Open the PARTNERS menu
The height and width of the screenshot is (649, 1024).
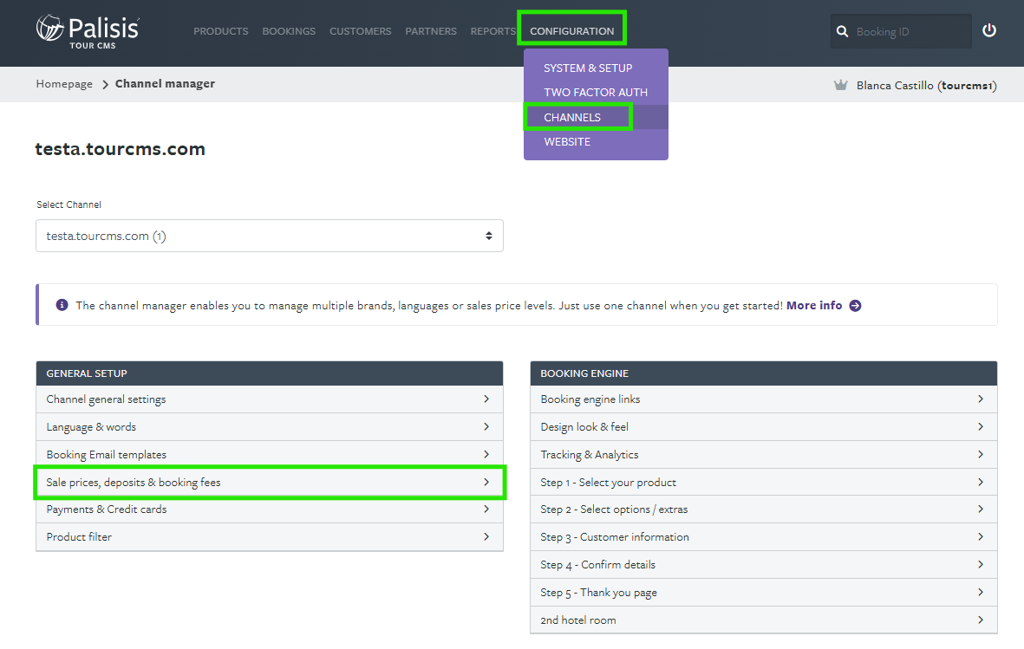[x=431, y=31]
